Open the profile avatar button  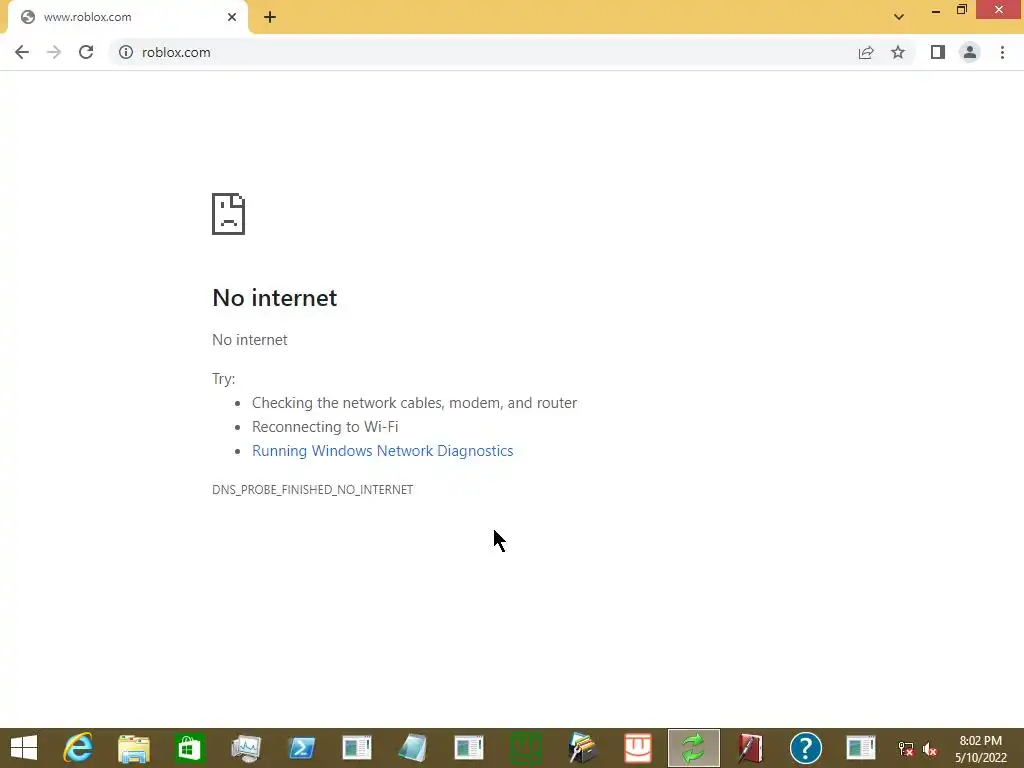970,52
